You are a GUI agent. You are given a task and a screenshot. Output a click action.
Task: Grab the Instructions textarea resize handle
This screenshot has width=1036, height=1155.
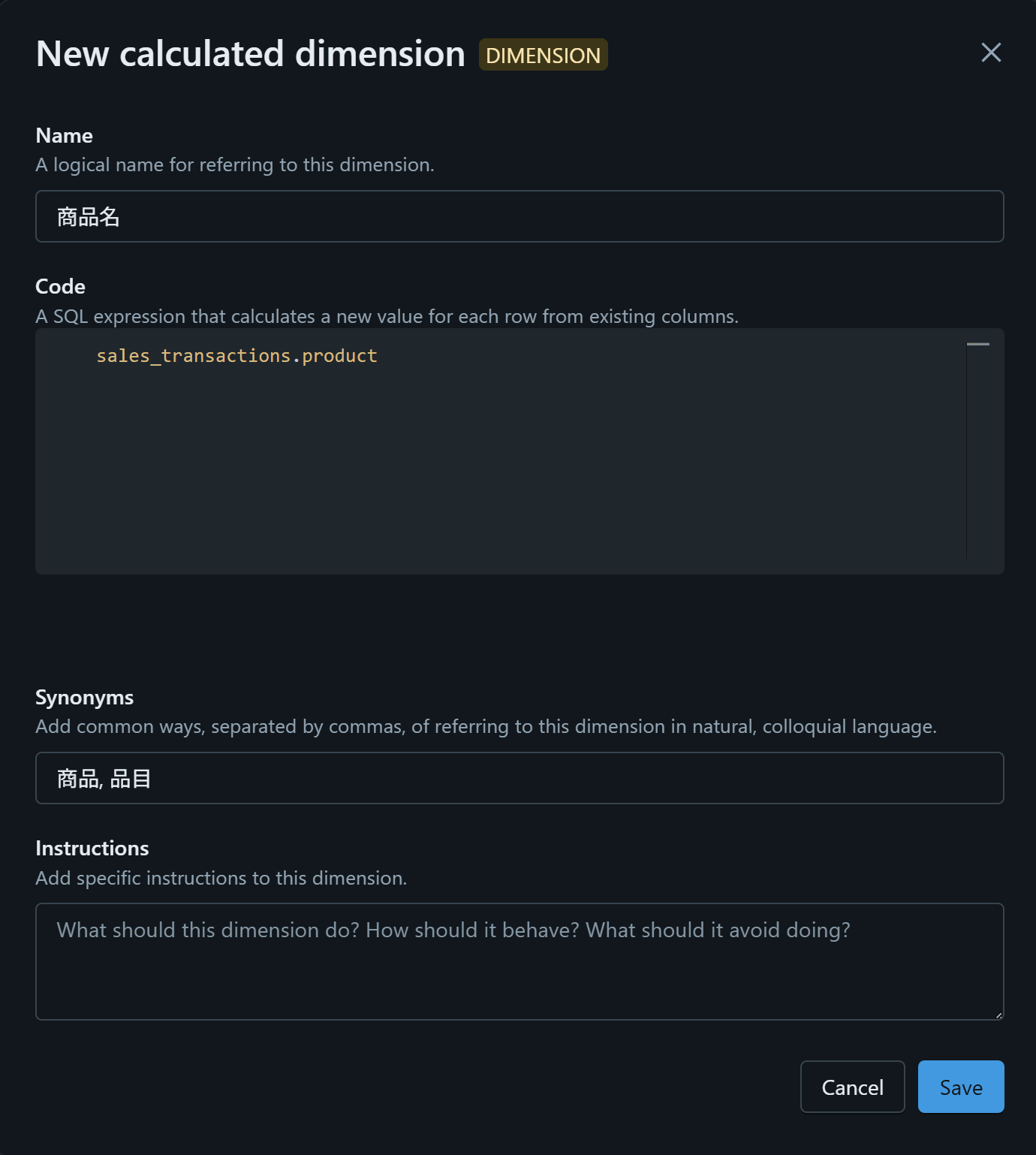(x=998, y=1015)
